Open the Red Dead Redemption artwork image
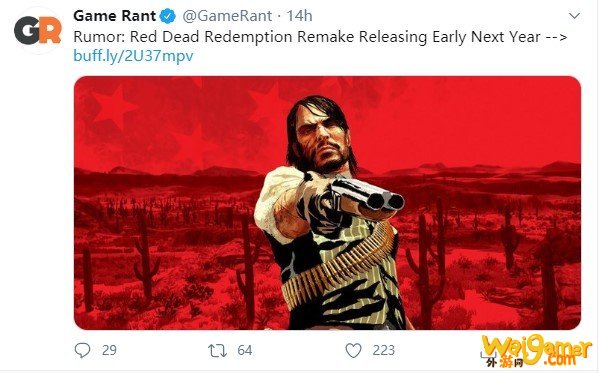Image resolution: width=599 pixels, height=373 pixels. (327, 203)
